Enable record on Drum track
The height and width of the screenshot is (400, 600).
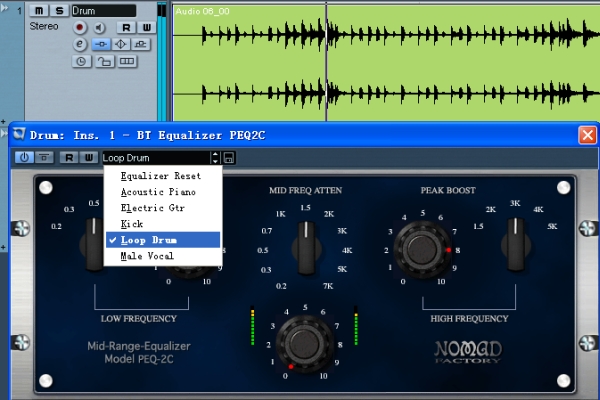[x=80, y=28]
